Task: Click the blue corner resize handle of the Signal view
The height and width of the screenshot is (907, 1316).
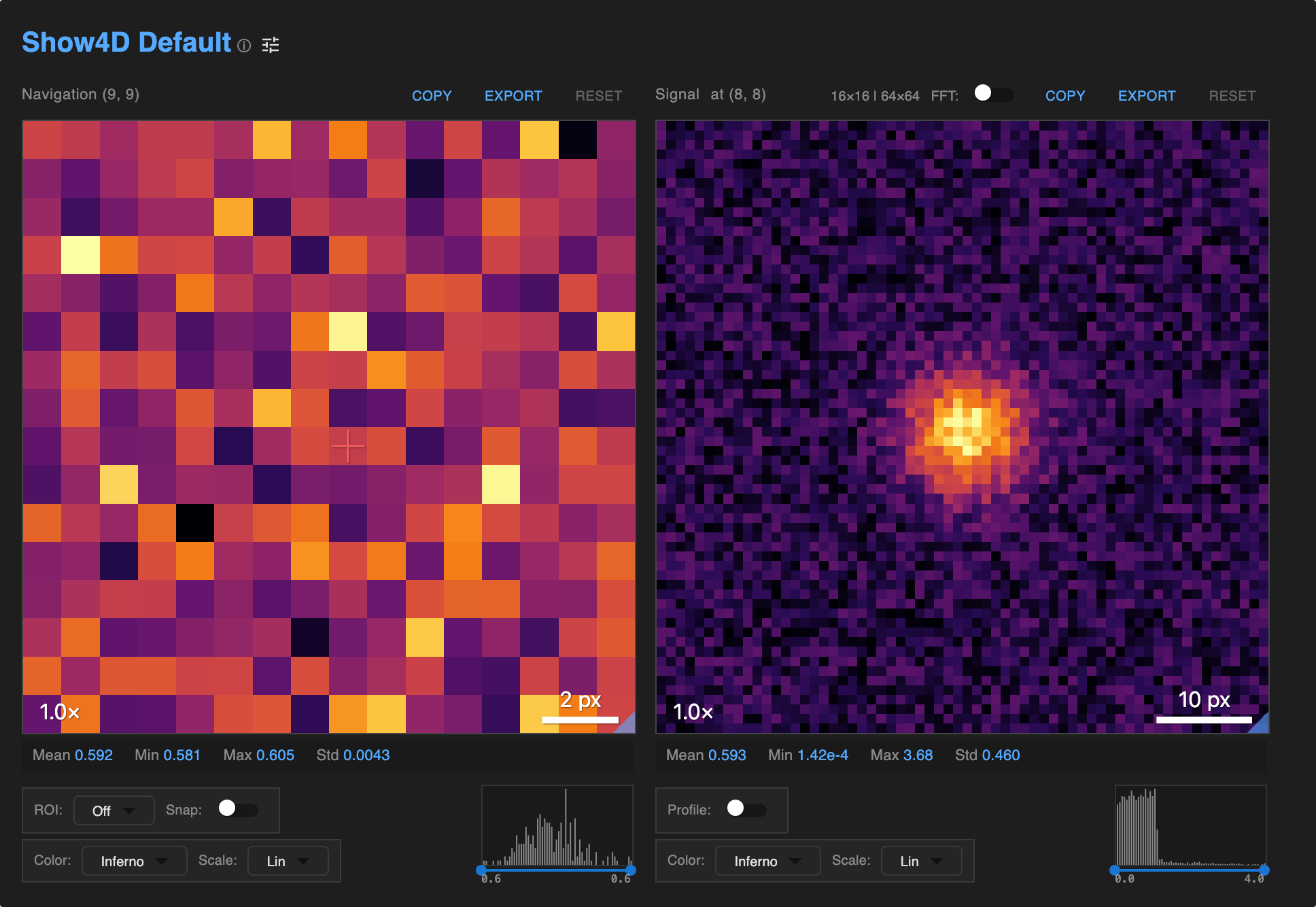Action: pos(1262,727)
